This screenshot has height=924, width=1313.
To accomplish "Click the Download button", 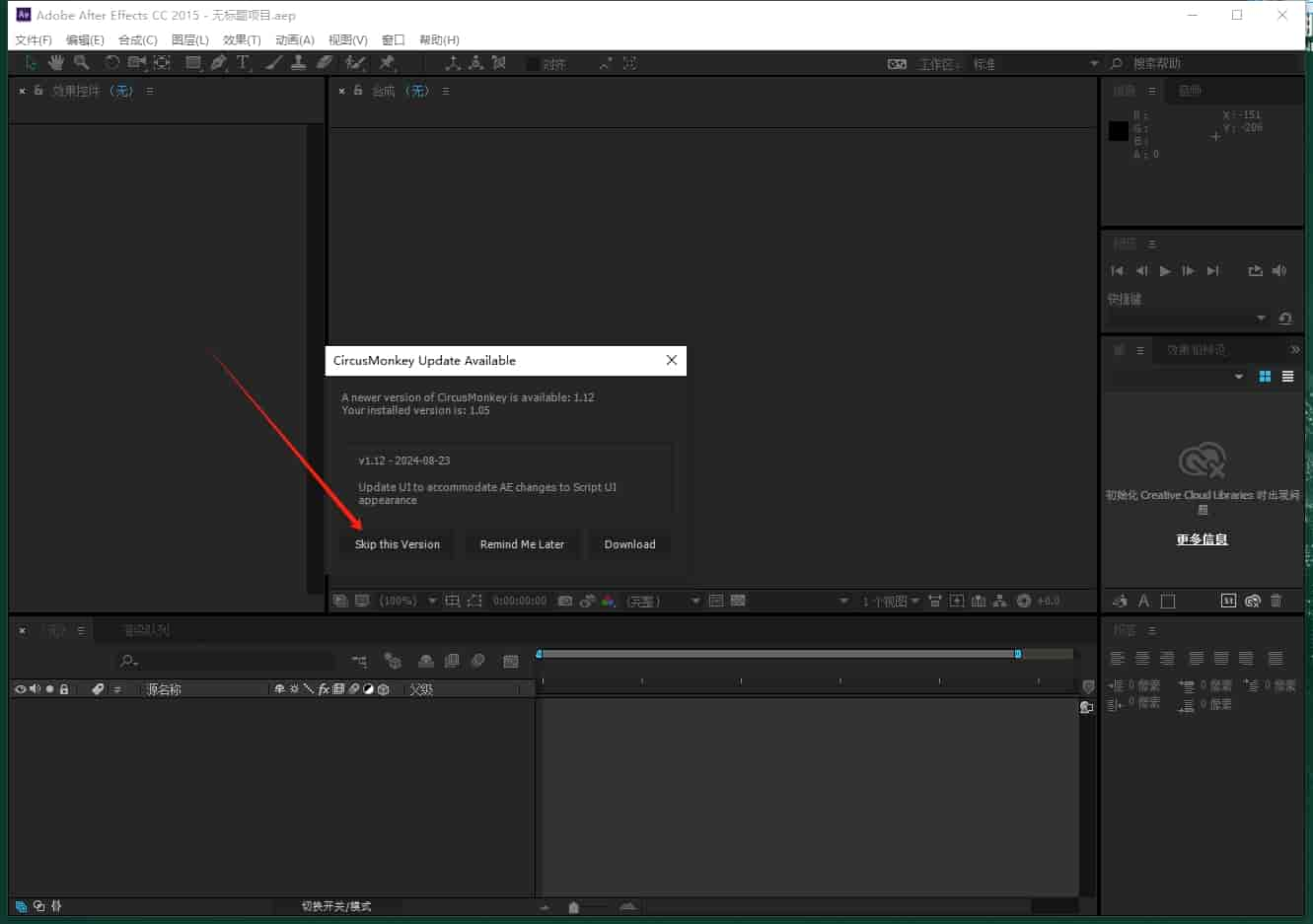I will pos(629,544).
